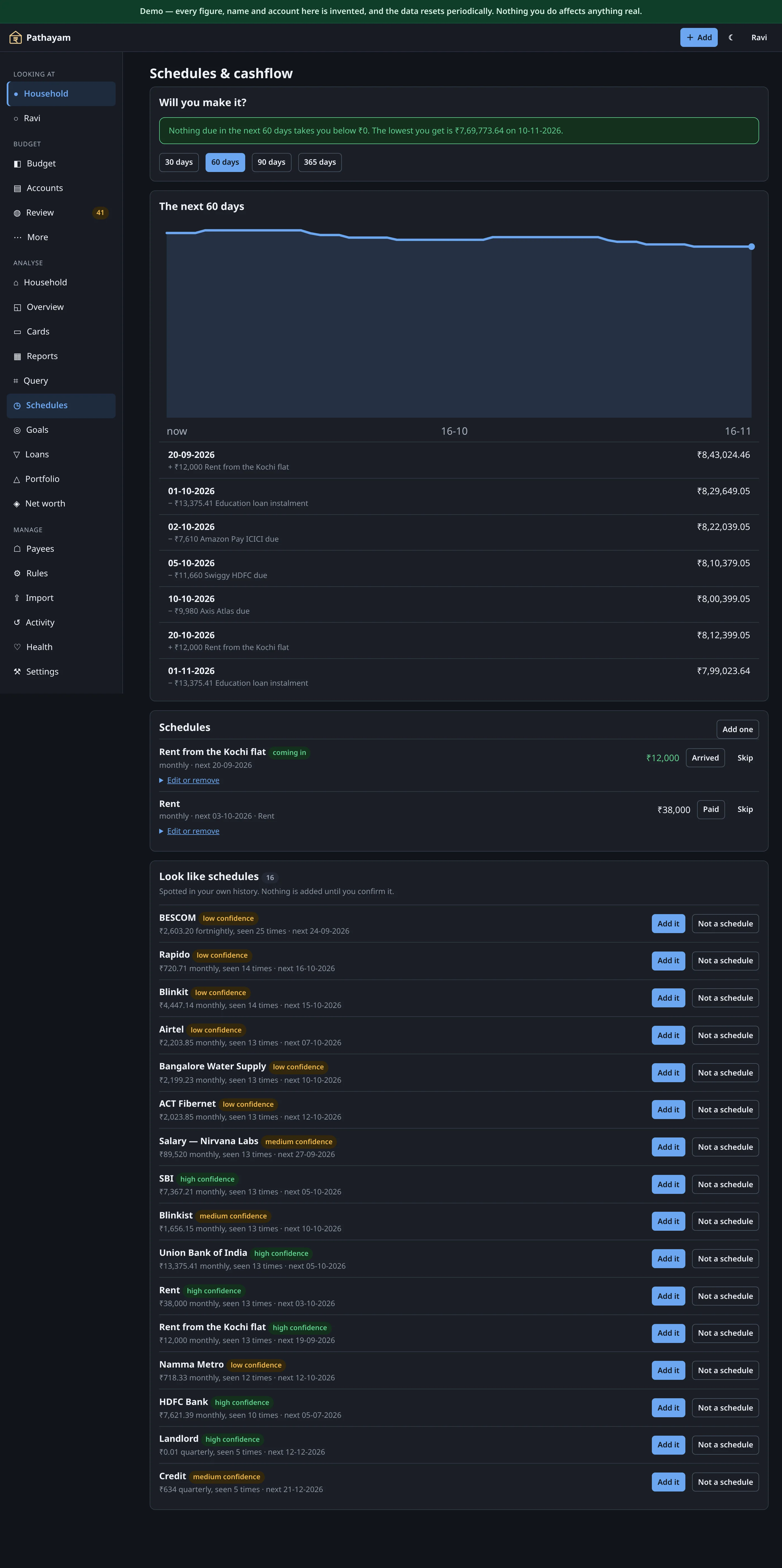
Task: Click the Pathayam home logo icon
Action: point(16,38)
